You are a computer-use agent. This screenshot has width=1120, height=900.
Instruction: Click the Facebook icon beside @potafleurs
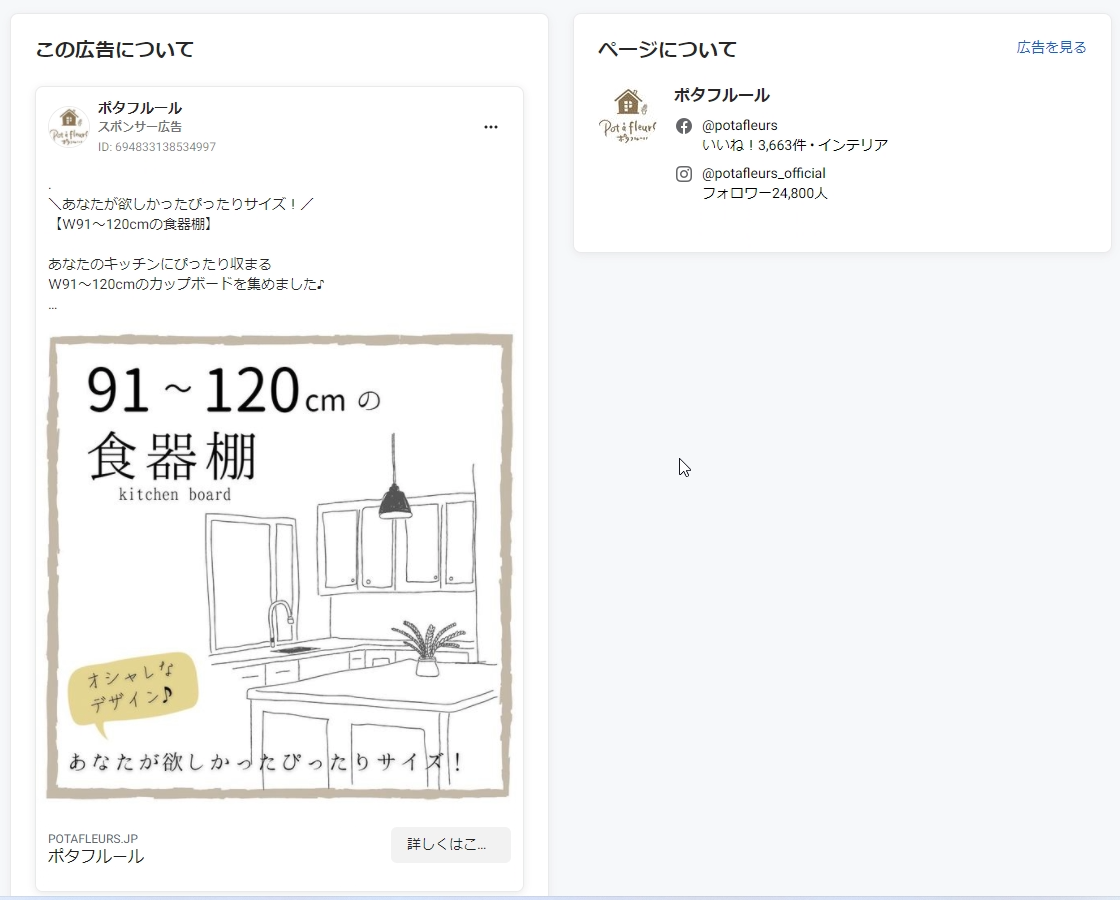(x=684, y=126)
